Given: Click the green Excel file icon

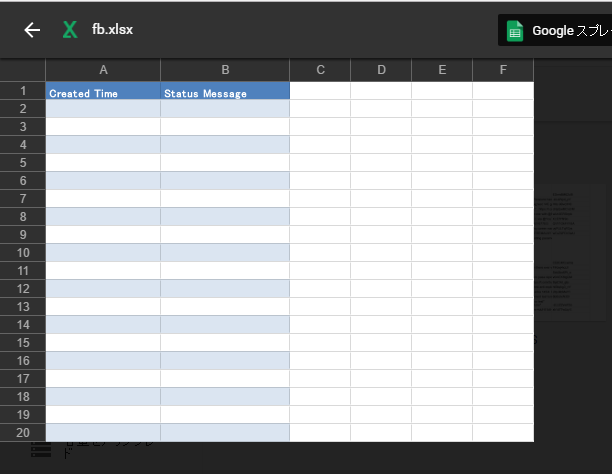Looking at the screenshot, I should coord(70,30).
